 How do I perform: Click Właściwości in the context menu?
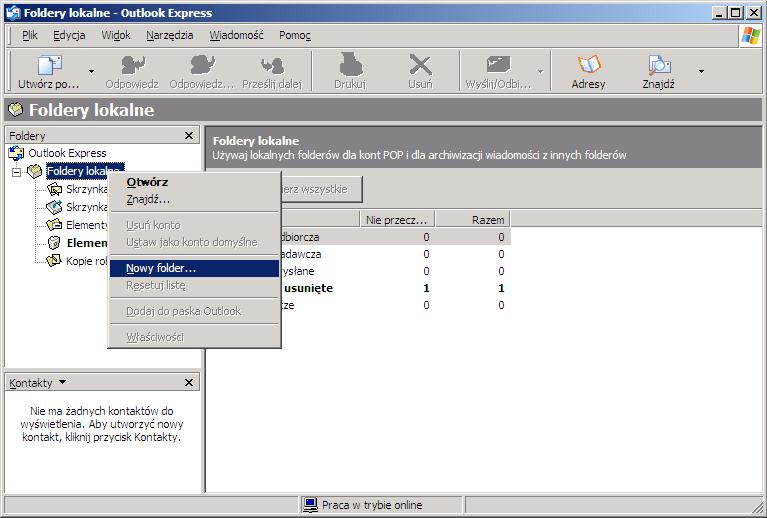[194, 337]
